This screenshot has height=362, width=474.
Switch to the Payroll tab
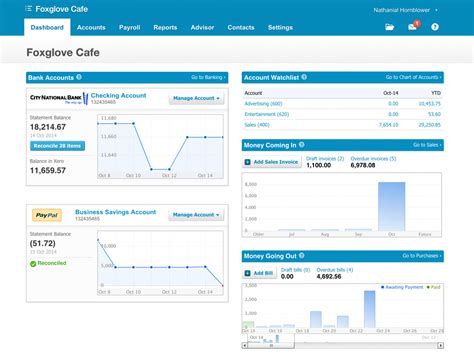point(129,28)
